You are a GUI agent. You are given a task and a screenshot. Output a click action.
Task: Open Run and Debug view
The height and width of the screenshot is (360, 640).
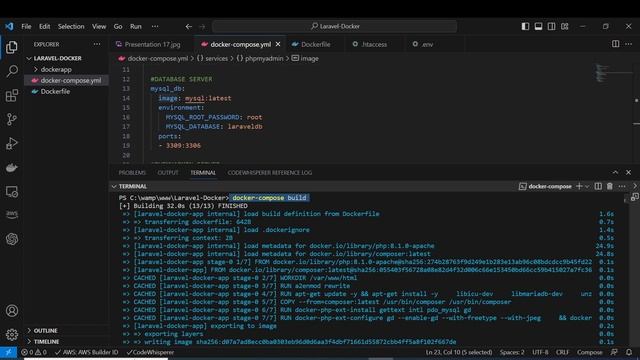(12, 143)
